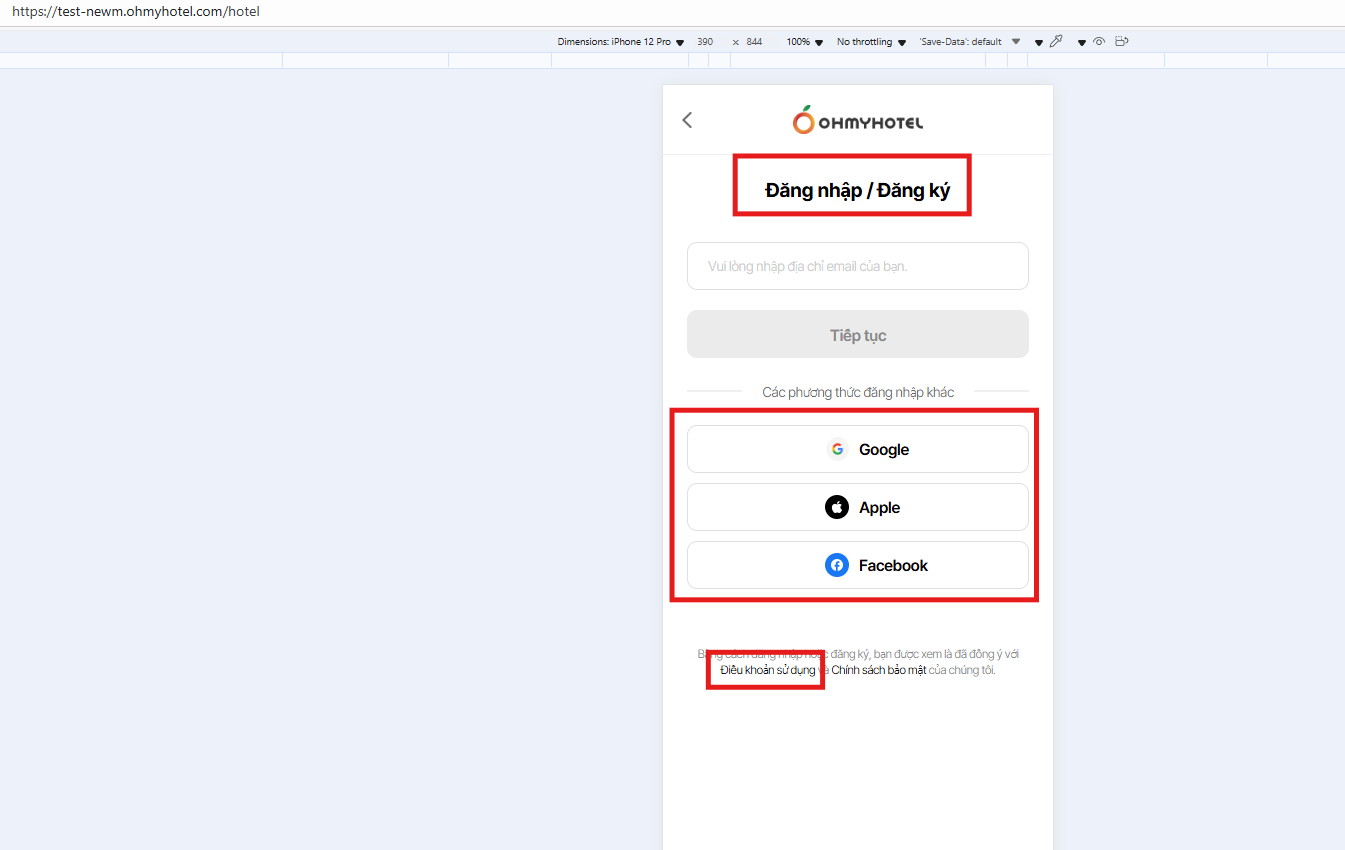Open the No throttling dropdown

coord(871,42)
